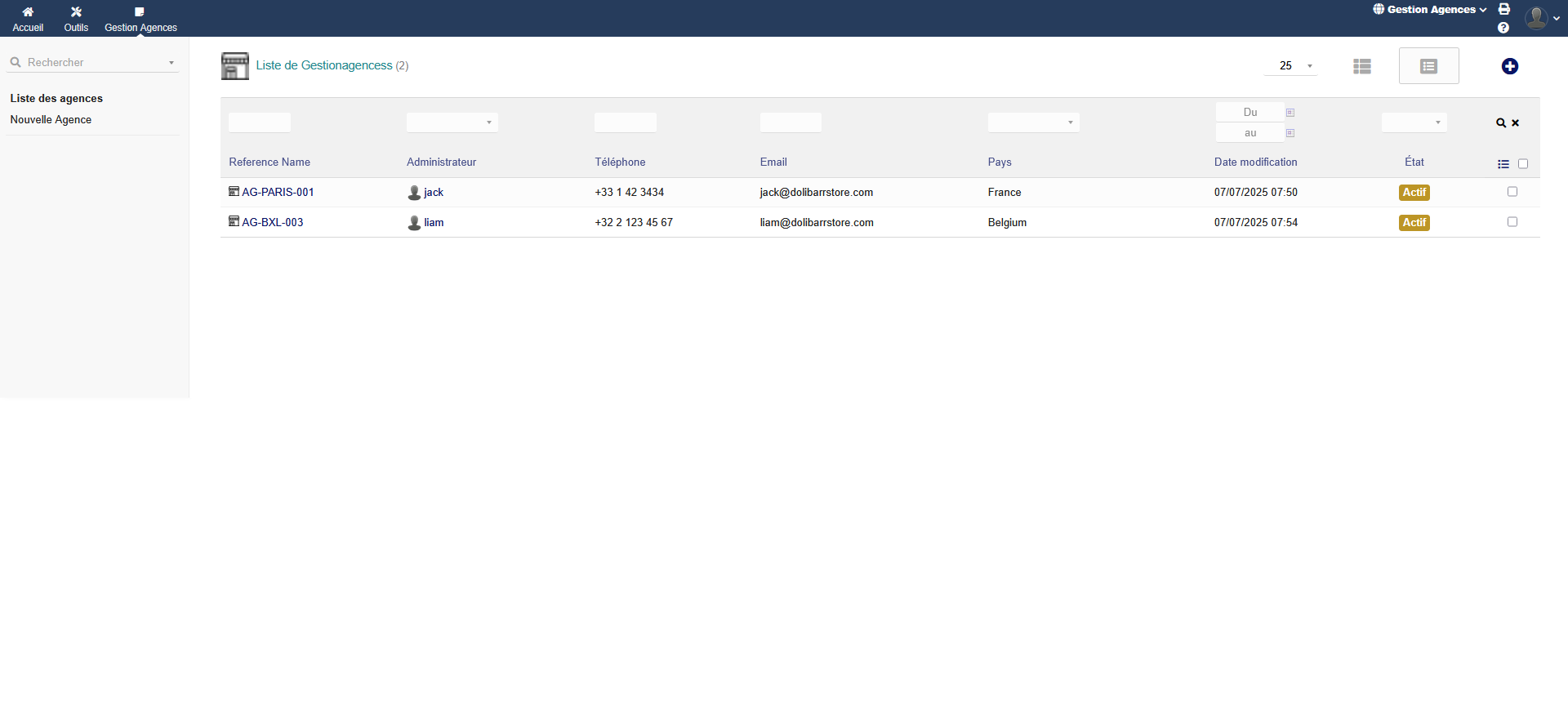Viewport: 1568px width, 703px height.
Task: Open the 25 rows-per-page dropdown
Action: click(1290, 66)
